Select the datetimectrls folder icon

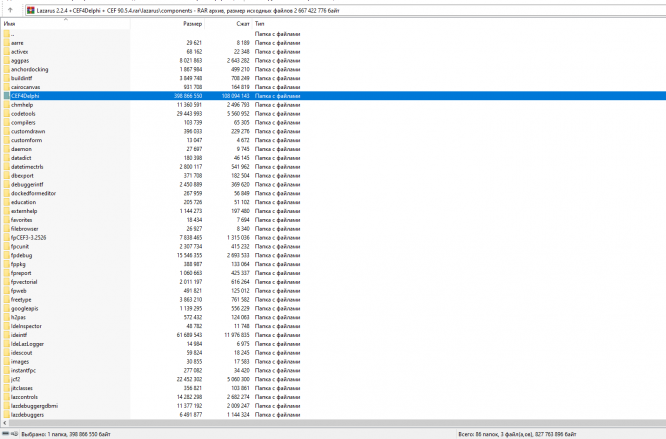pos(6,167)
